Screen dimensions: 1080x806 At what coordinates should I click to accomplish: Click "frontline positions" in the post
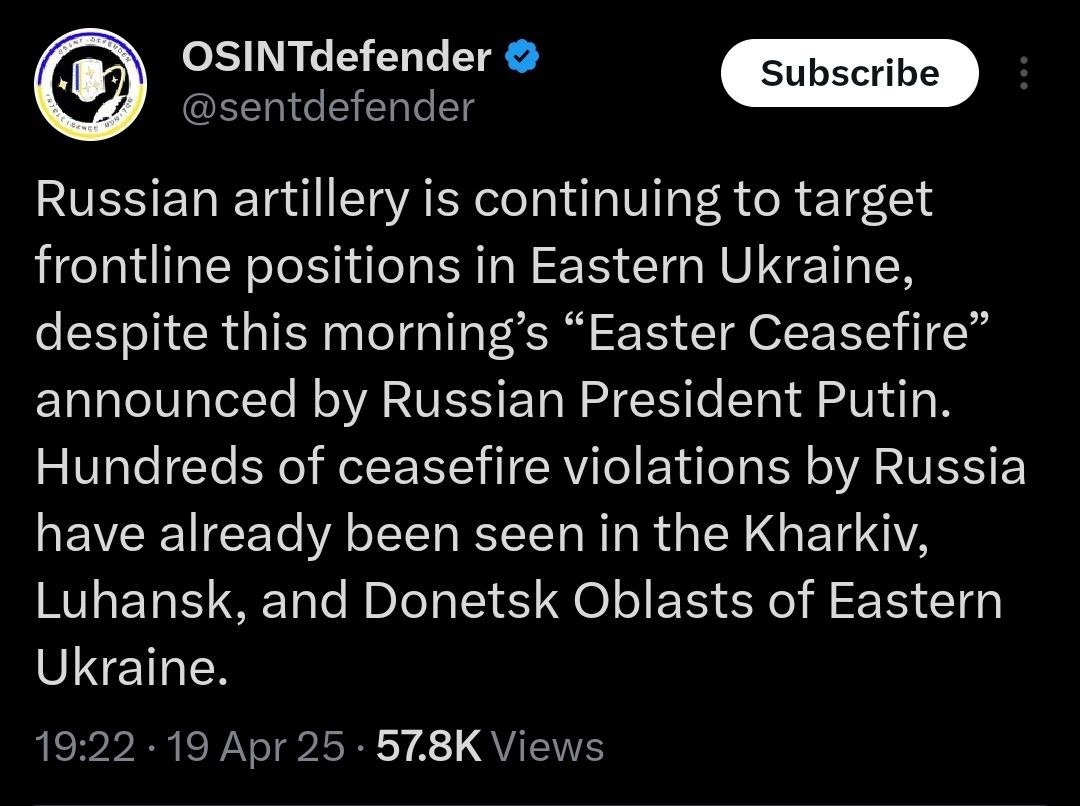tap(274, 266)
